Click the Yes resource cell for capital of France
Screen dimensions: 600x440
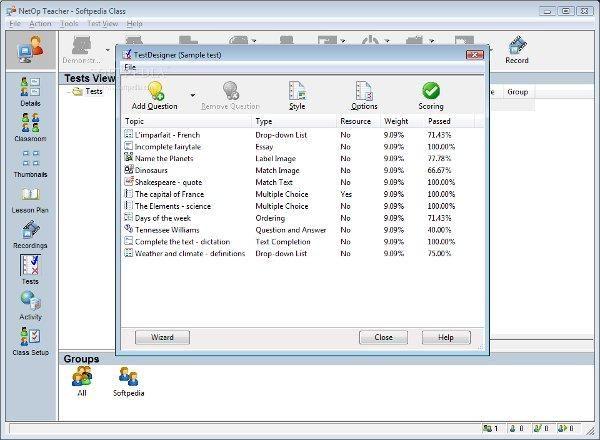click(346, 194)
